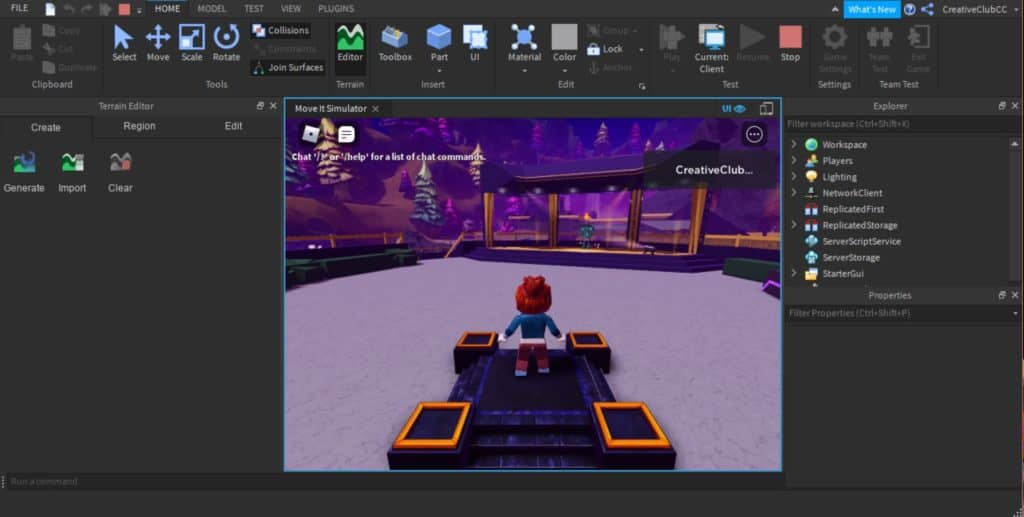Click the new file icon in title bar
The height and width of the screenshot is (517, 1024).
[50, 9]
